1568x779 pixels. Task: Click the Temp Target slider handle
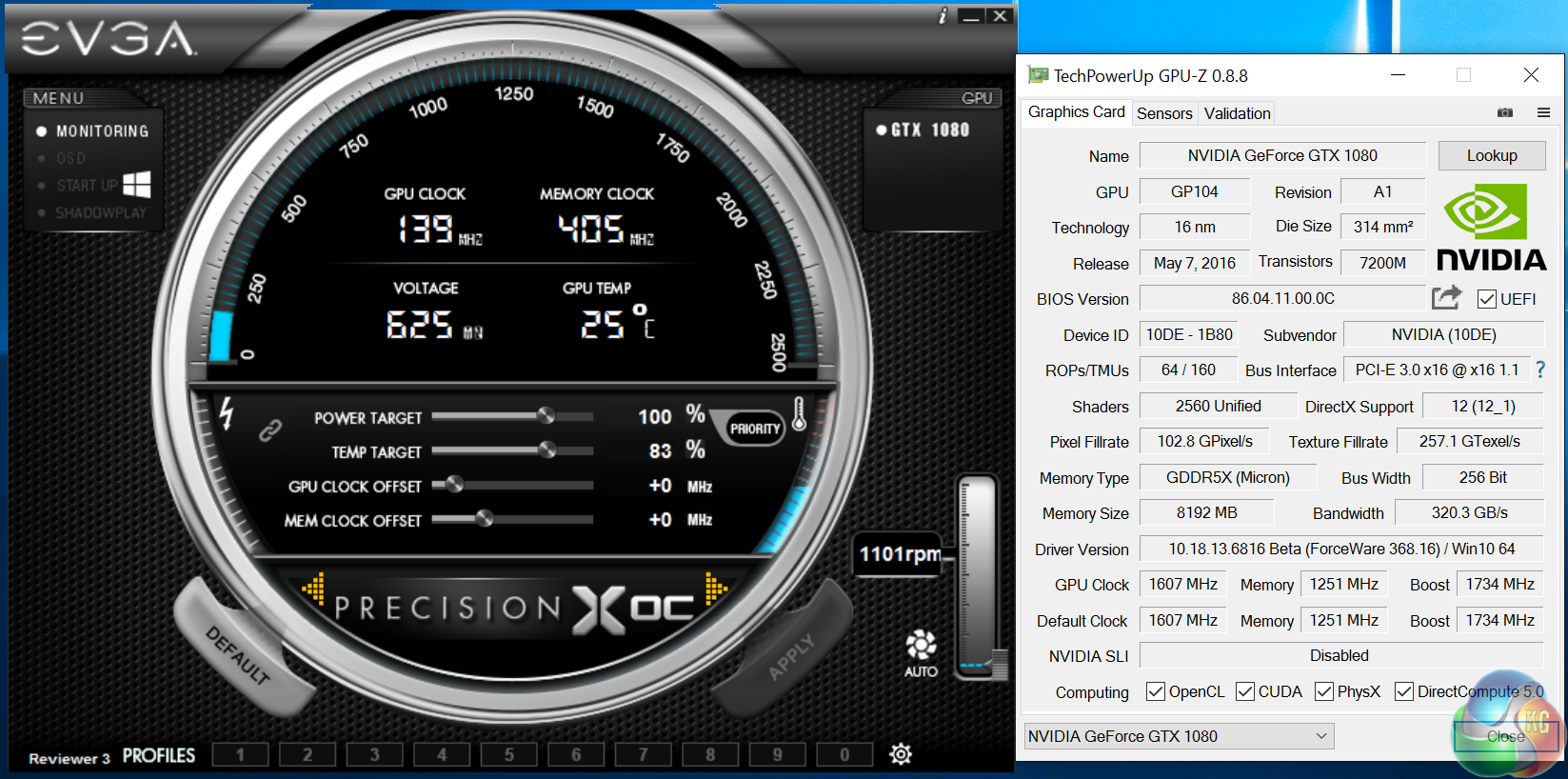546,449
